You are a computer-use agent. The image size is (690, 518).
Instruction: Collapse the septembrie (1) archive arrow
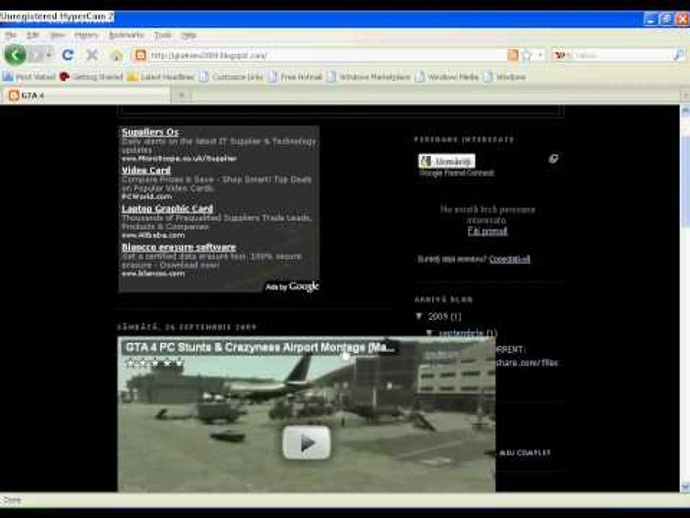pyautogui.click(x=430, y=333)
